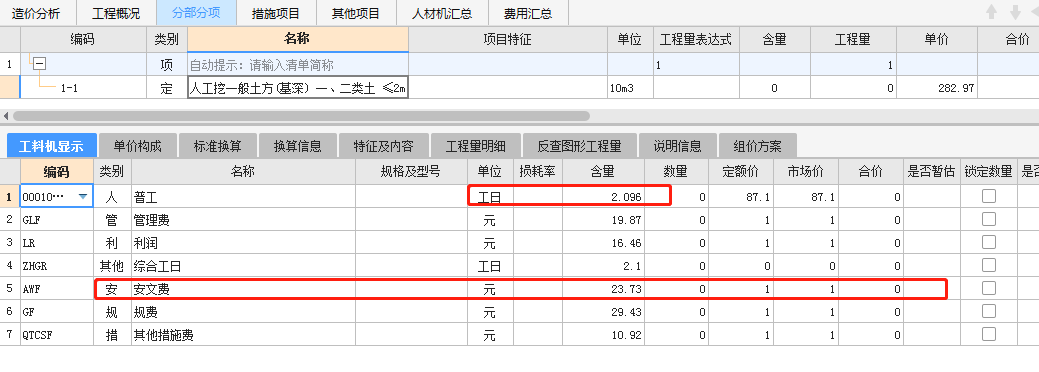Select the 工料机显示 tab
The image size is (1039, 372).
(52, 146)
